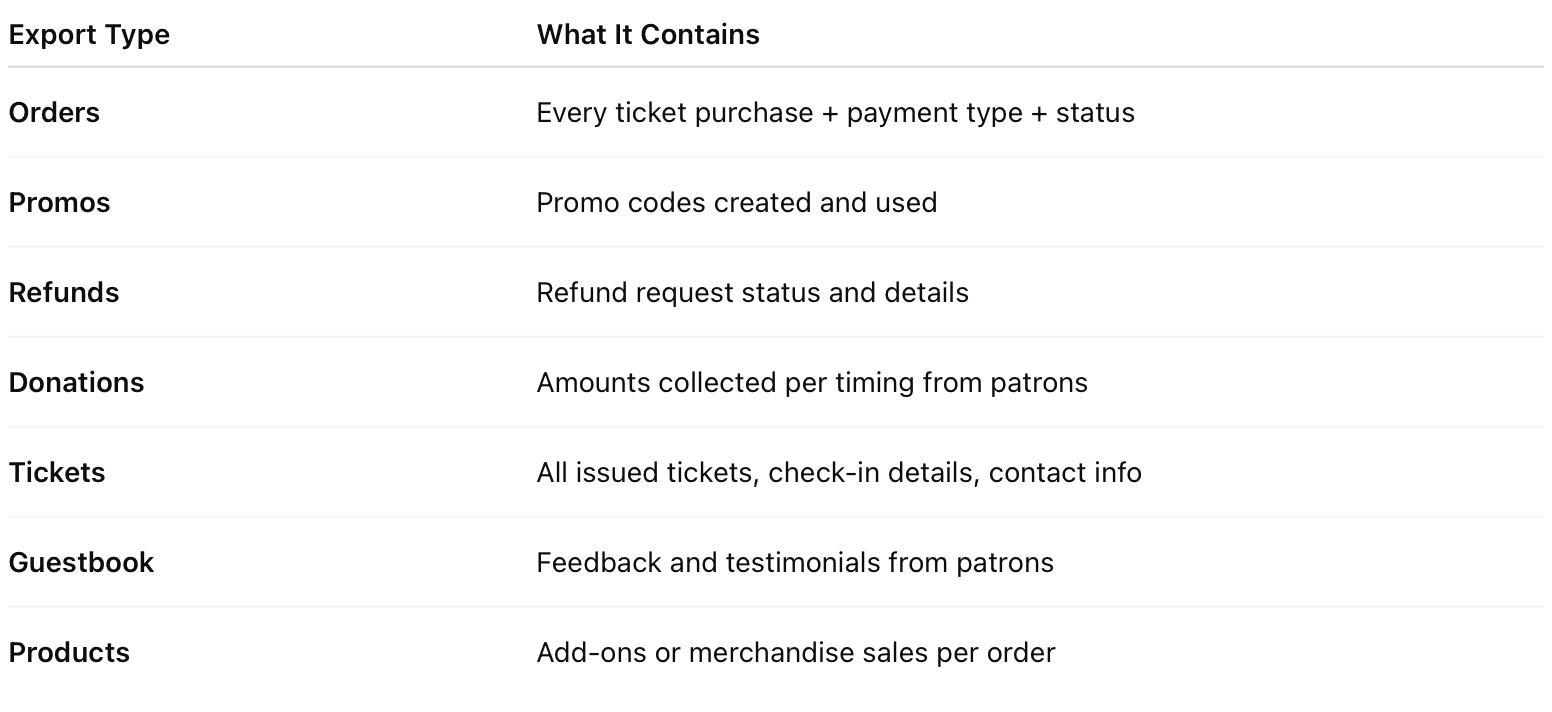
Task: Click the word "status" in Orders row
Action: coord(1095,113)
